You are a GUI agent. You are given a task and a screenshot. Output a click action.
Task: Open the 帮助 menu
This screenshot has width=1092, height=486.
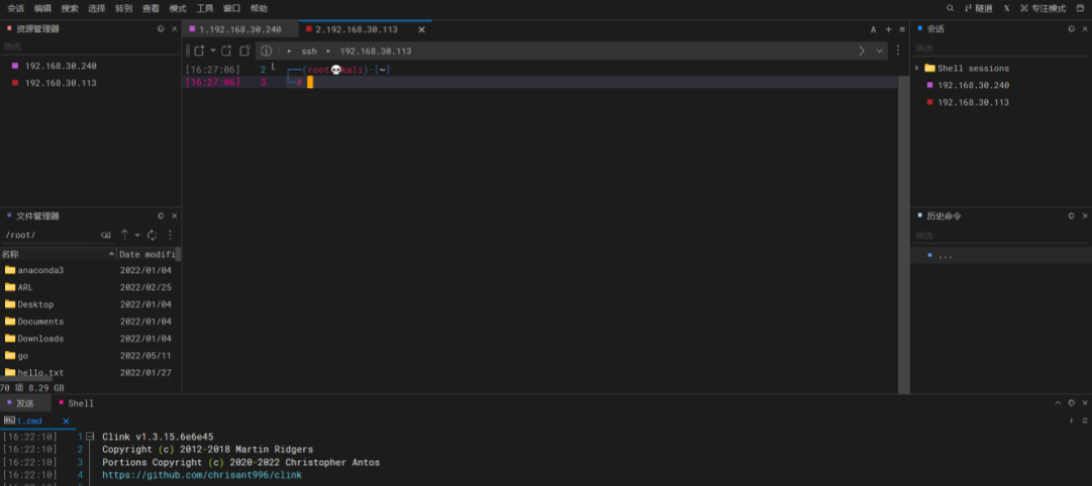point(258,8)
